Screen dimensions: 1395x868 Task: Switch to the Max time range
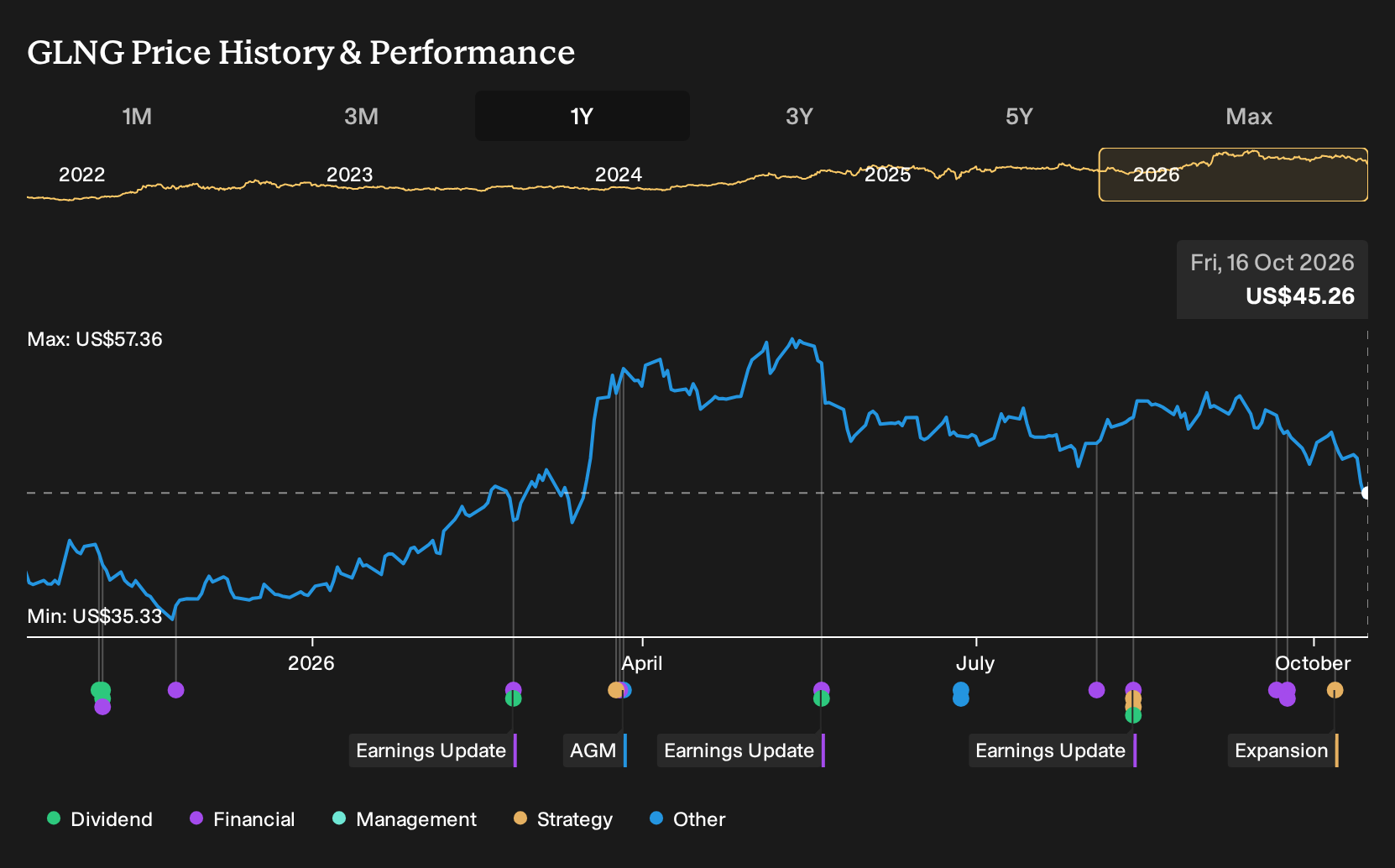point(1249,116)
